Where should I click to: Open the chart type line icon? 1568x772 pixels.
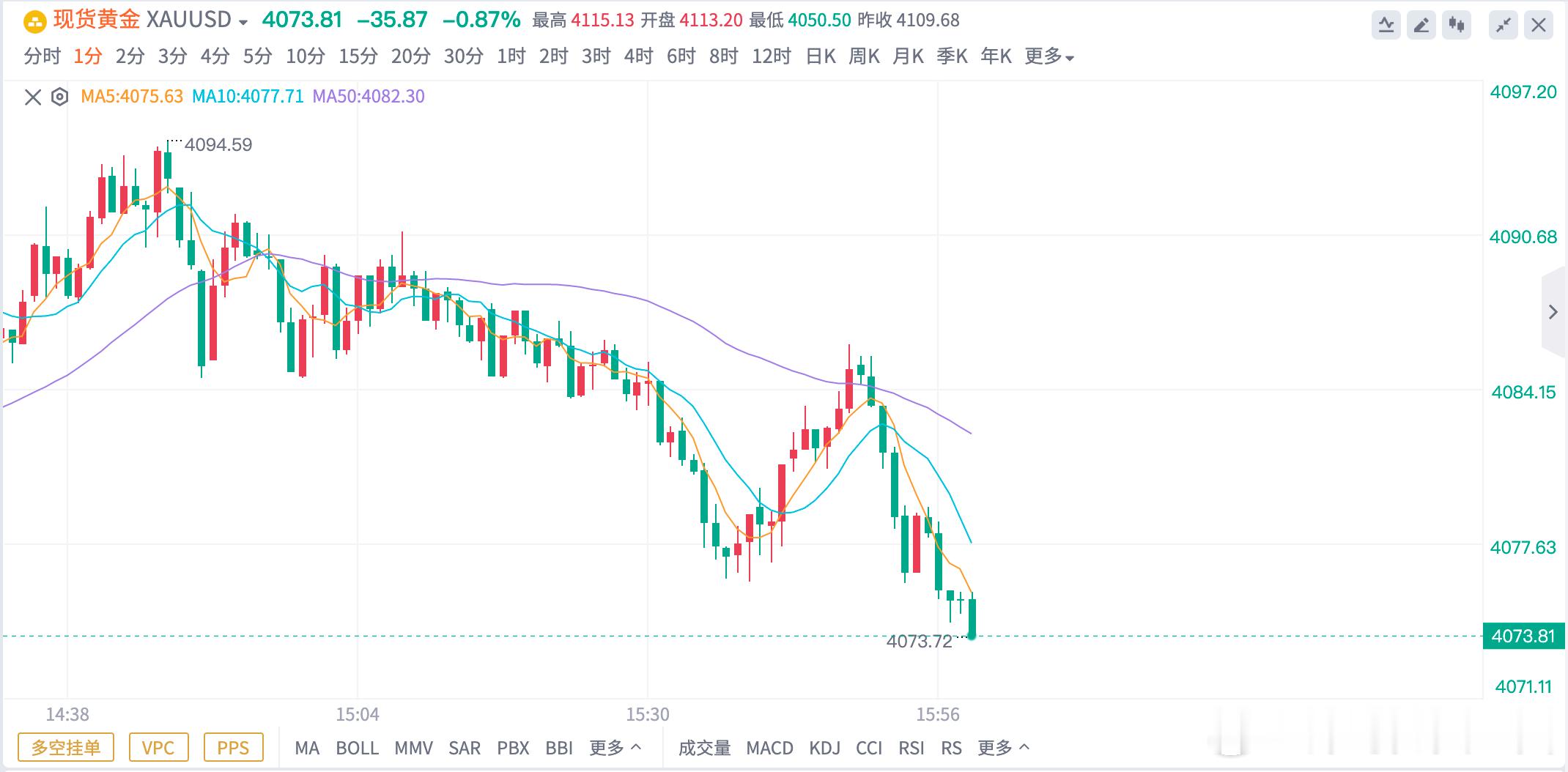[x=1386, y=26]
